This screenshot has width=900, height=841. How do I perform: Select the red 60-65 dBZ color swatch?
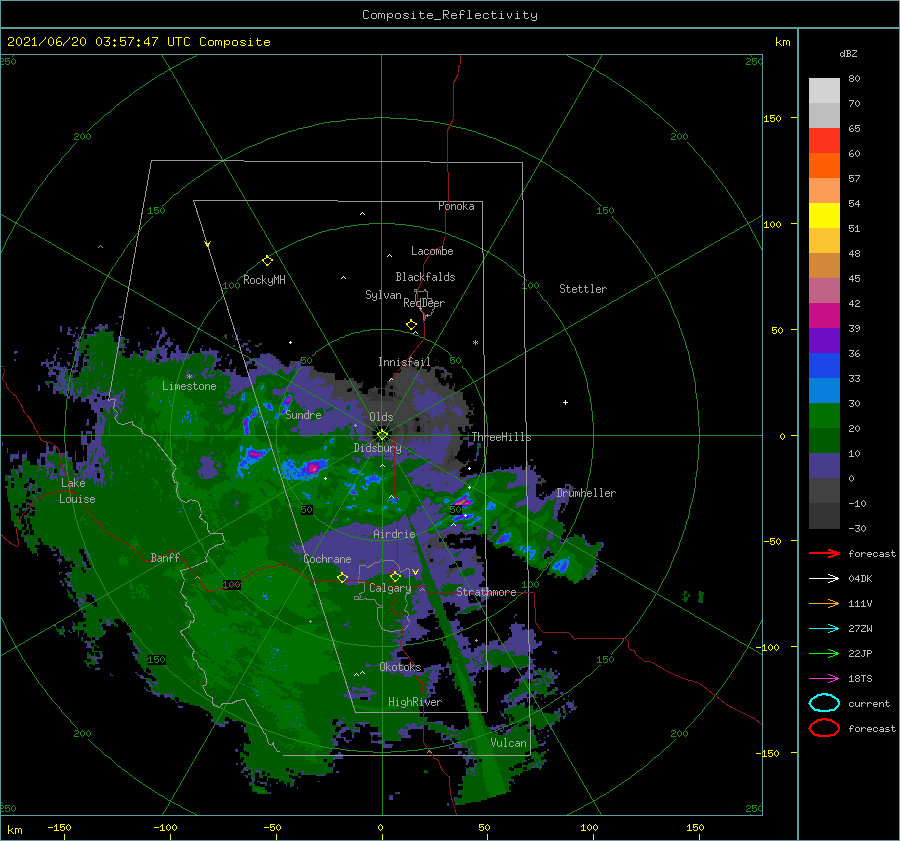click(824, 141)
